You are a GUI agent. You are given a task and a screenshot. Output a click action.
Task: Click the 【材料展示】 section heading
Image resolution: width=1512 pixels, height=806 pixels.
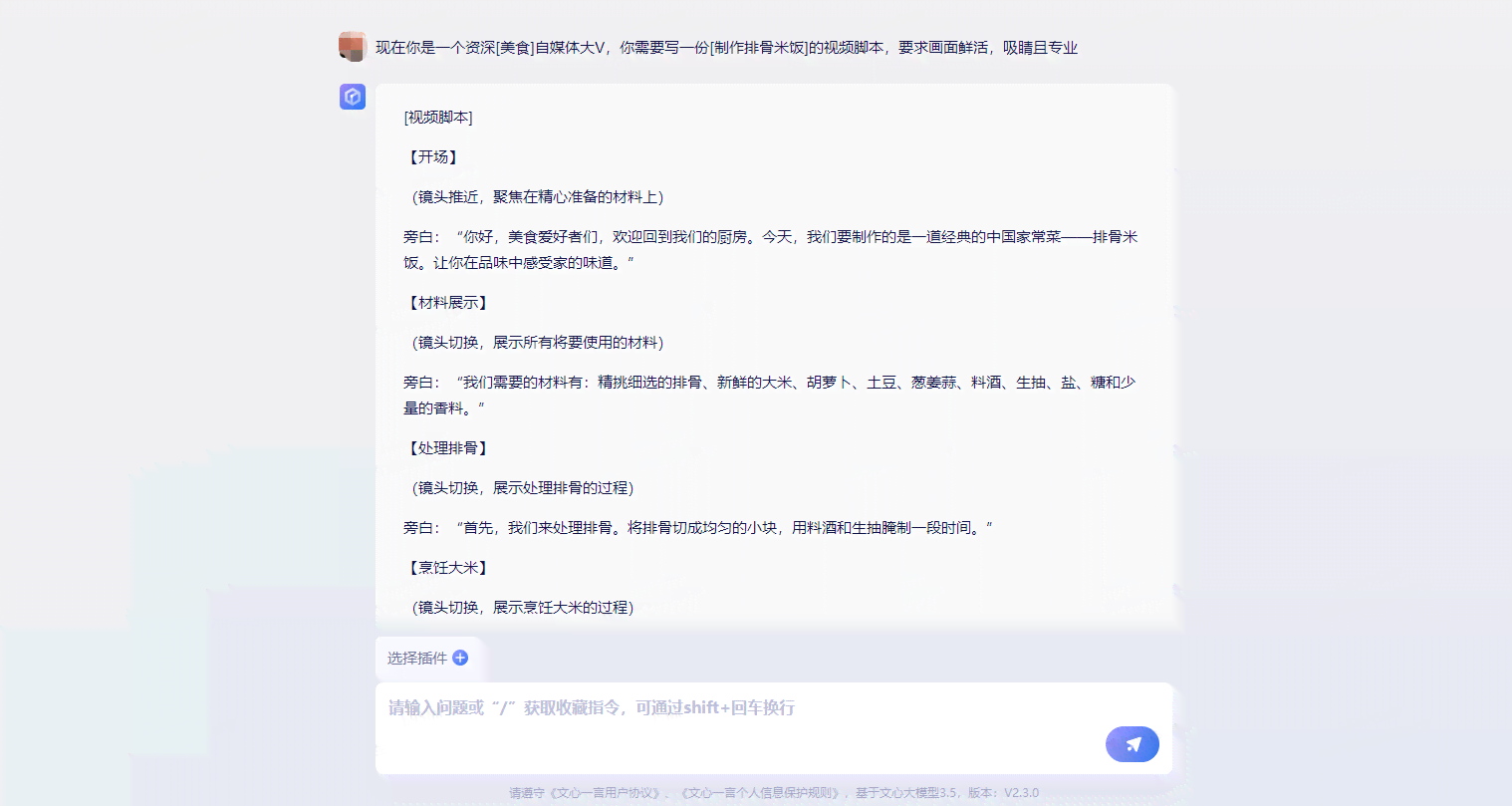pos(448,303)
